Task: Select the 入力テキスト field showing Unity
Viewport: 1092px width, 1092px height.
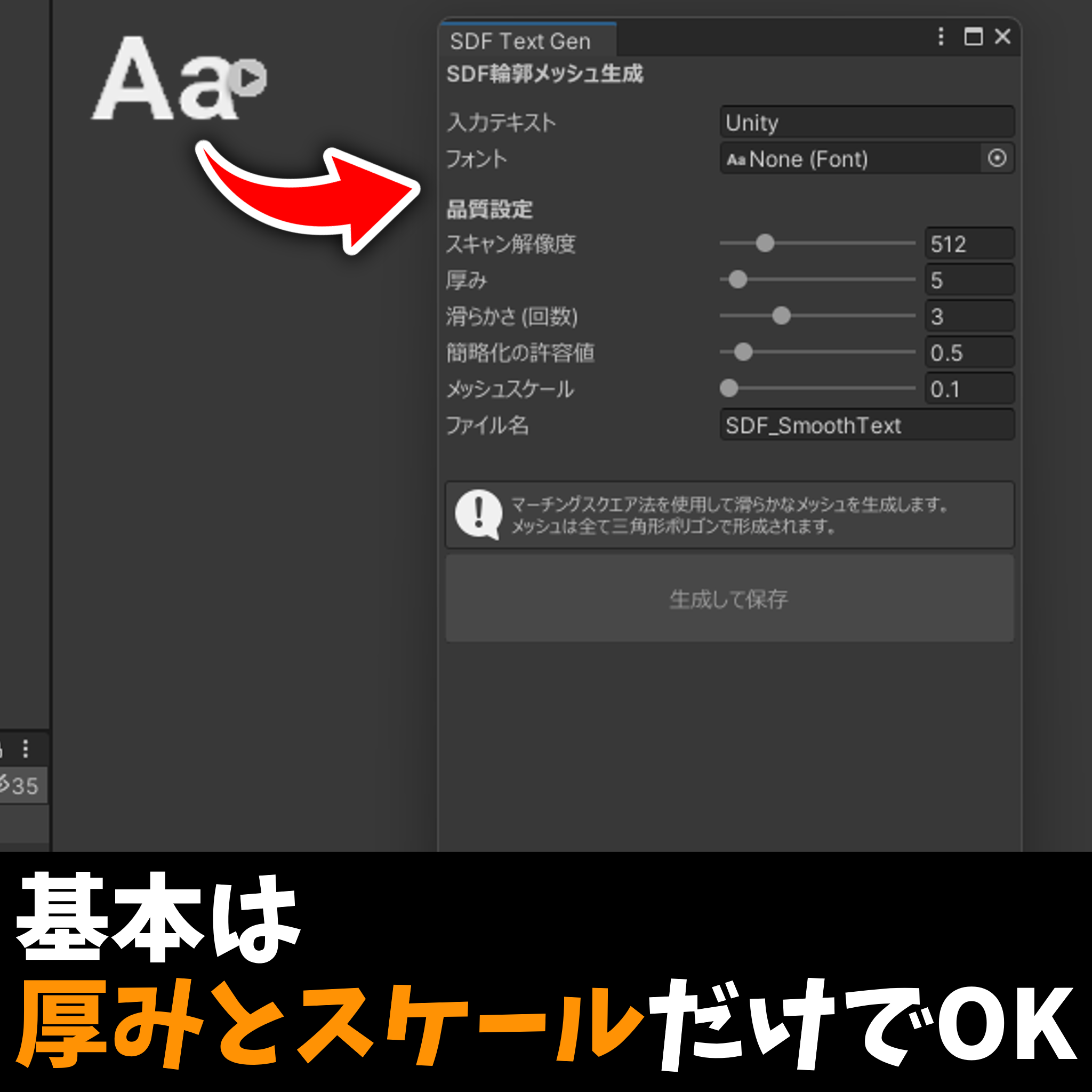Action: [x=866, y=123]
